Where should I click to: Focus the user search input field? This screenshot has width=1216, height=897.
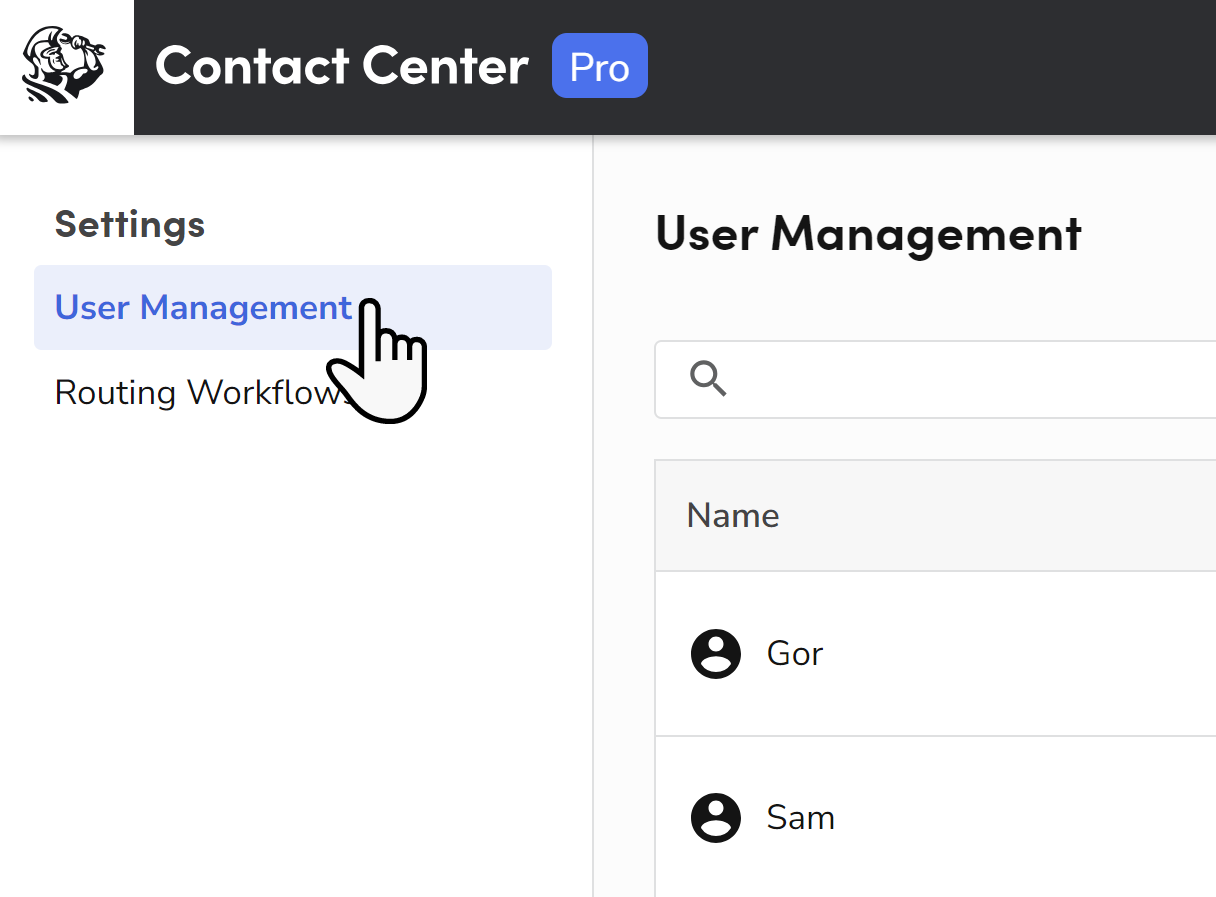coord(935,379)
